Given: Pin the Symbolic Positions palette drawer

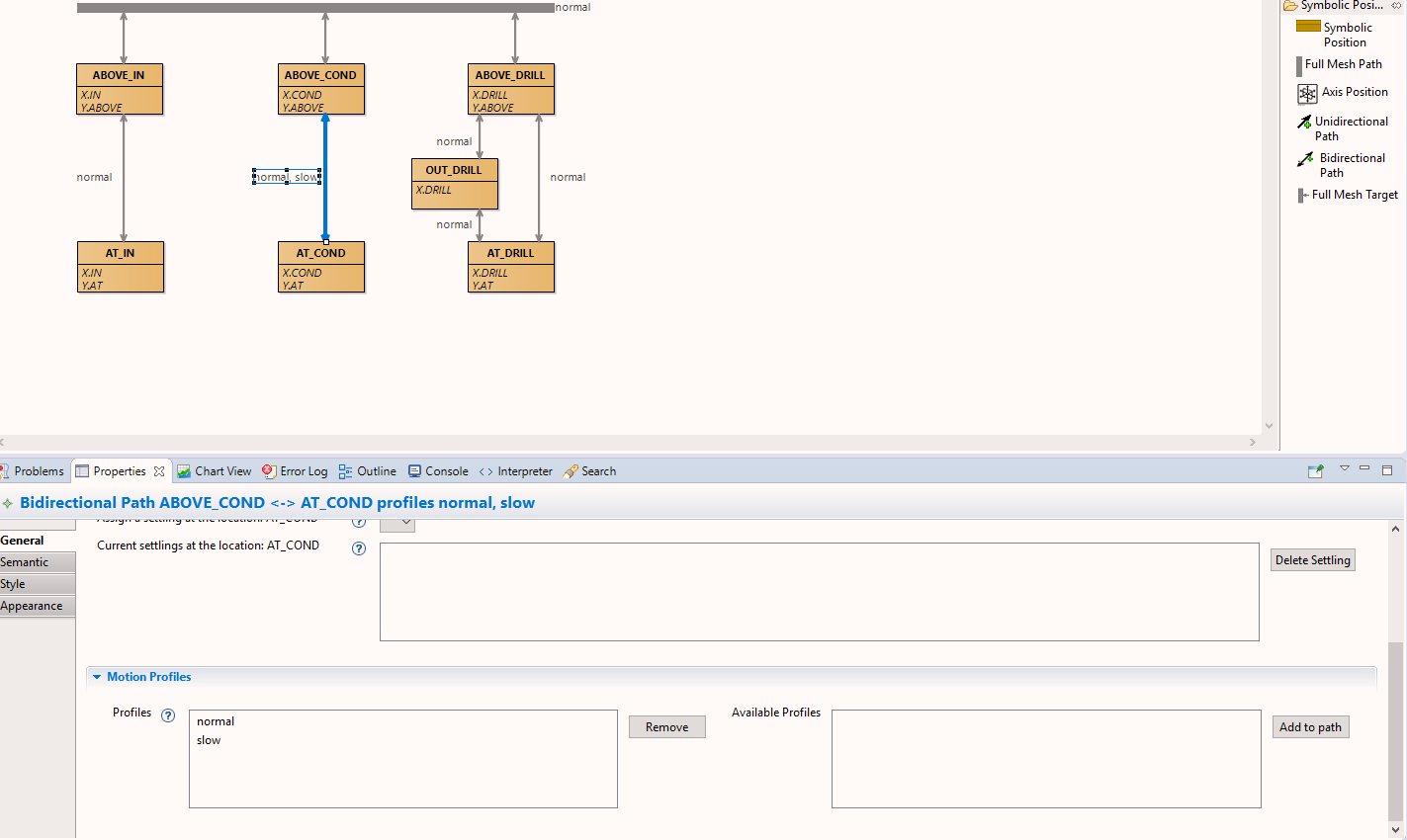Looking at the screenshot, I should (1396, 6).
